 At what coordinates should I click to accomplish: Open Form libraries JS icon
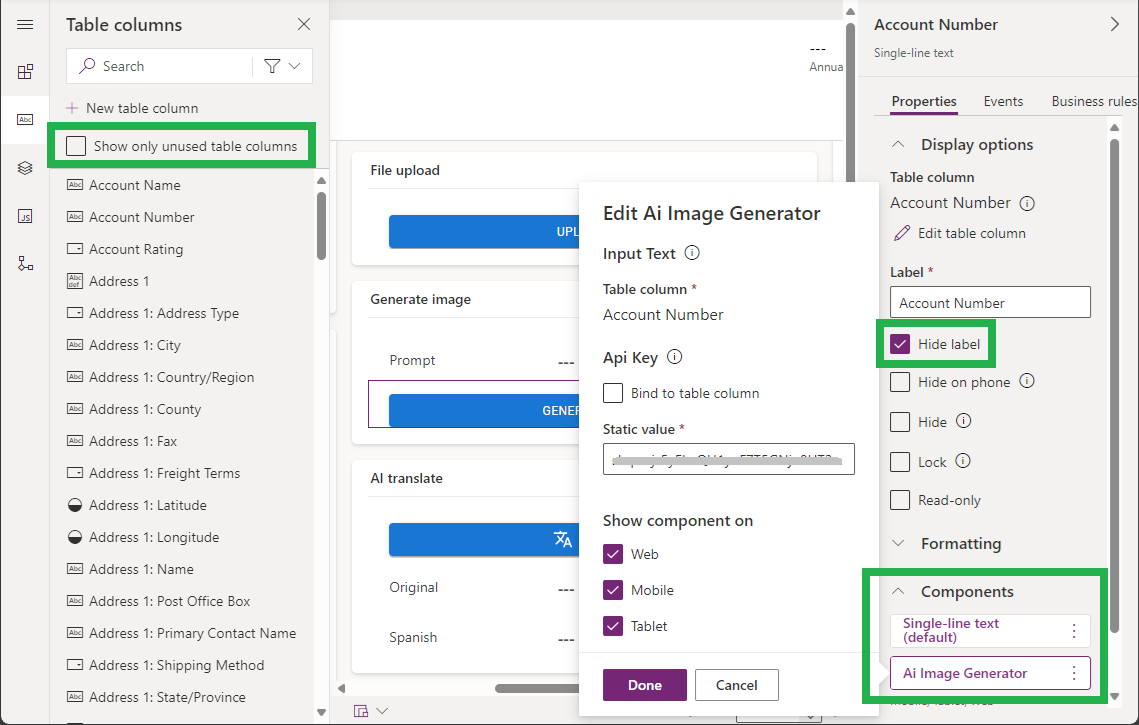[x=25, y=216]
